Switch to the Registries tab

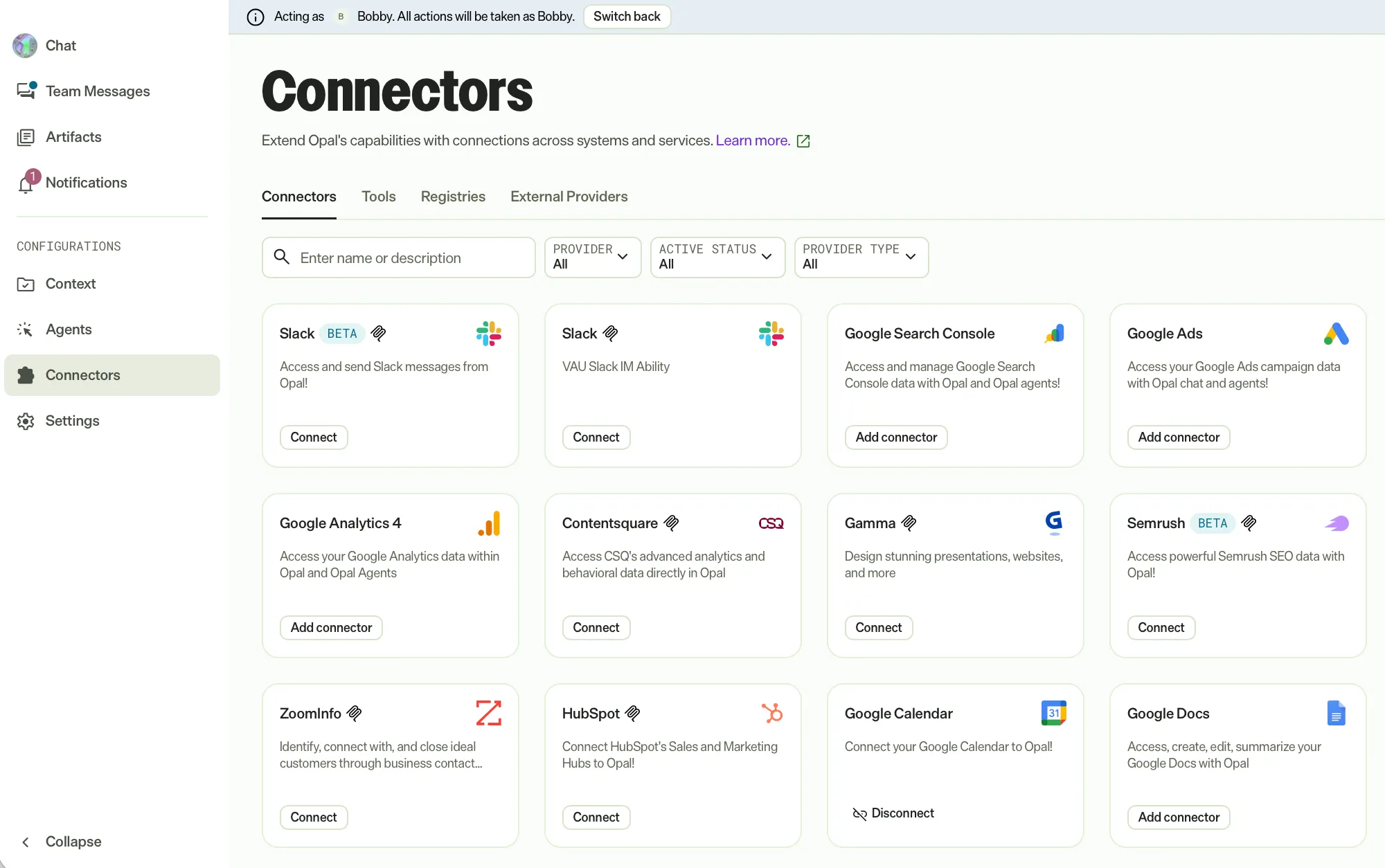click(453, 197)
